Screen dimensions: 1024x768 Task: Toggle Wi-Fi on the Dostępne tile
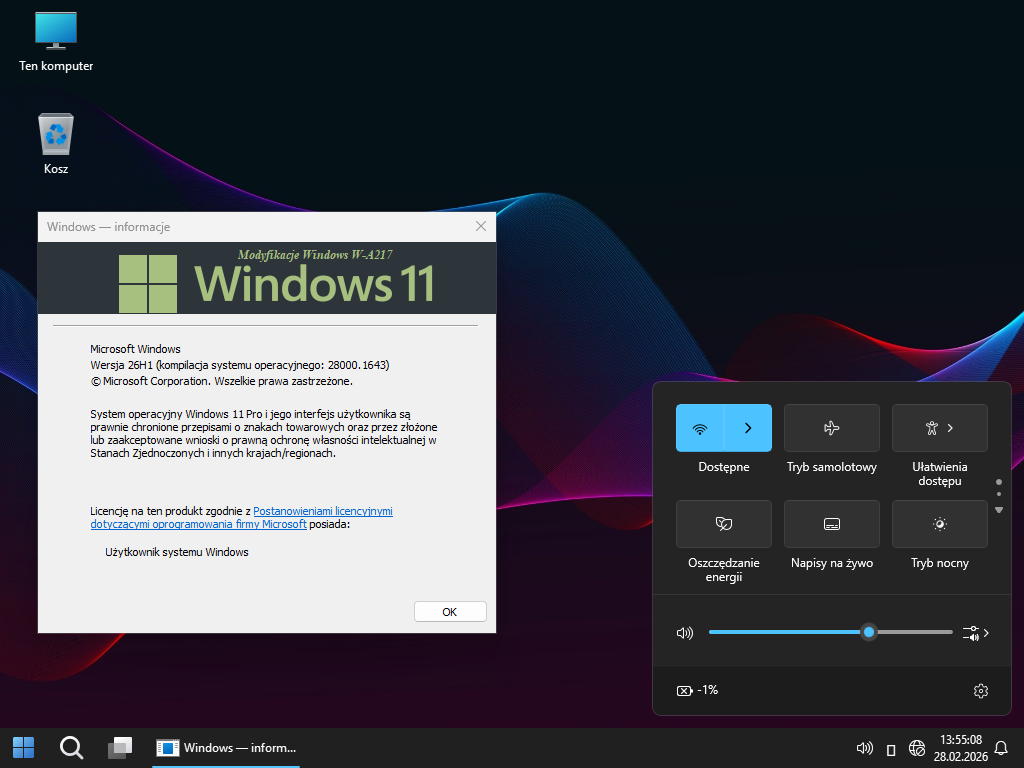click(x=700, y=428)
